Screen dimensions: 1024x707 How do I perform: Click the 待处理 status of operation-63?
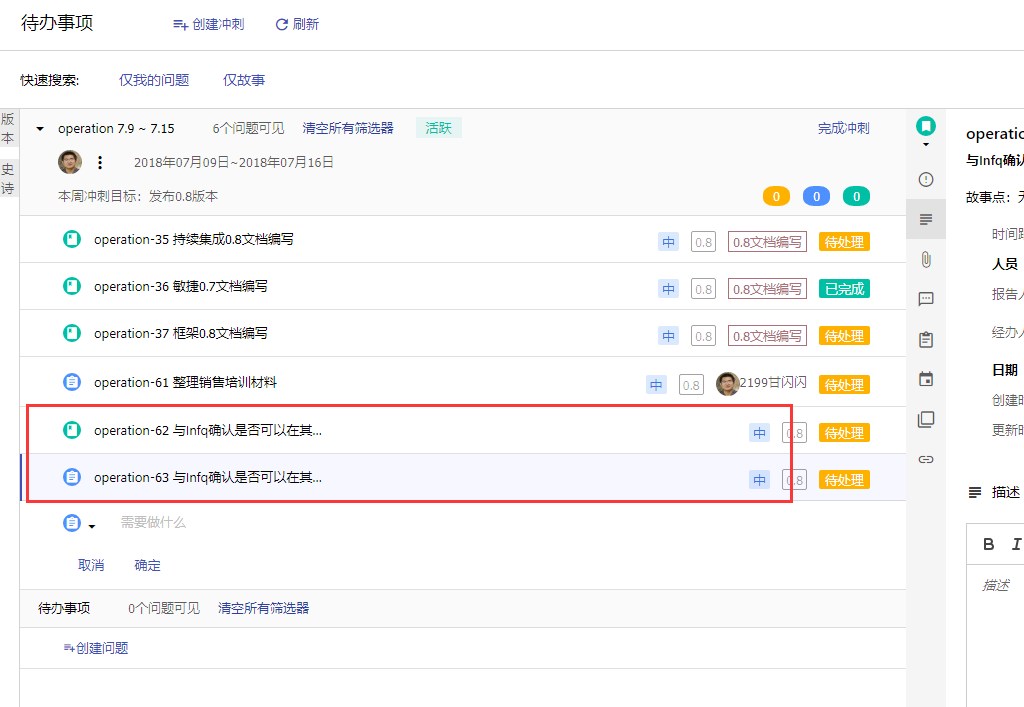(844, 479)
